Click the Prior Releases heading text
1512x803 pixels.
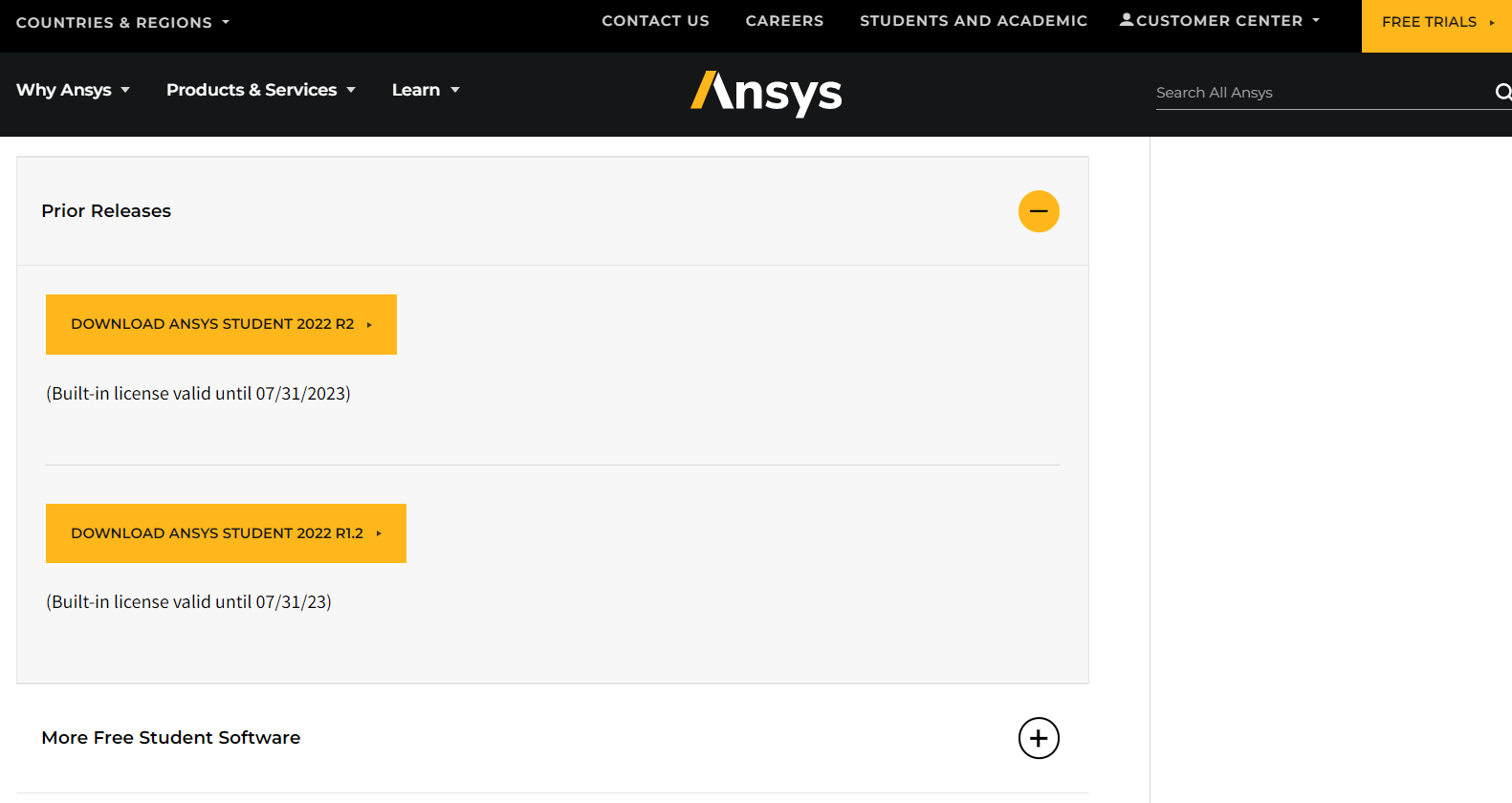106,211
